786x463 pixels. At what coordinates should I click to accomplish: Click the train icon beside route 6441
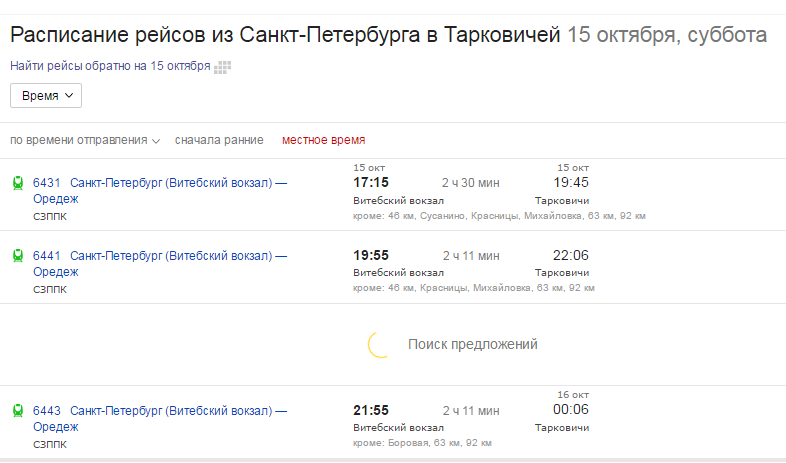click(x=18, y=256)
